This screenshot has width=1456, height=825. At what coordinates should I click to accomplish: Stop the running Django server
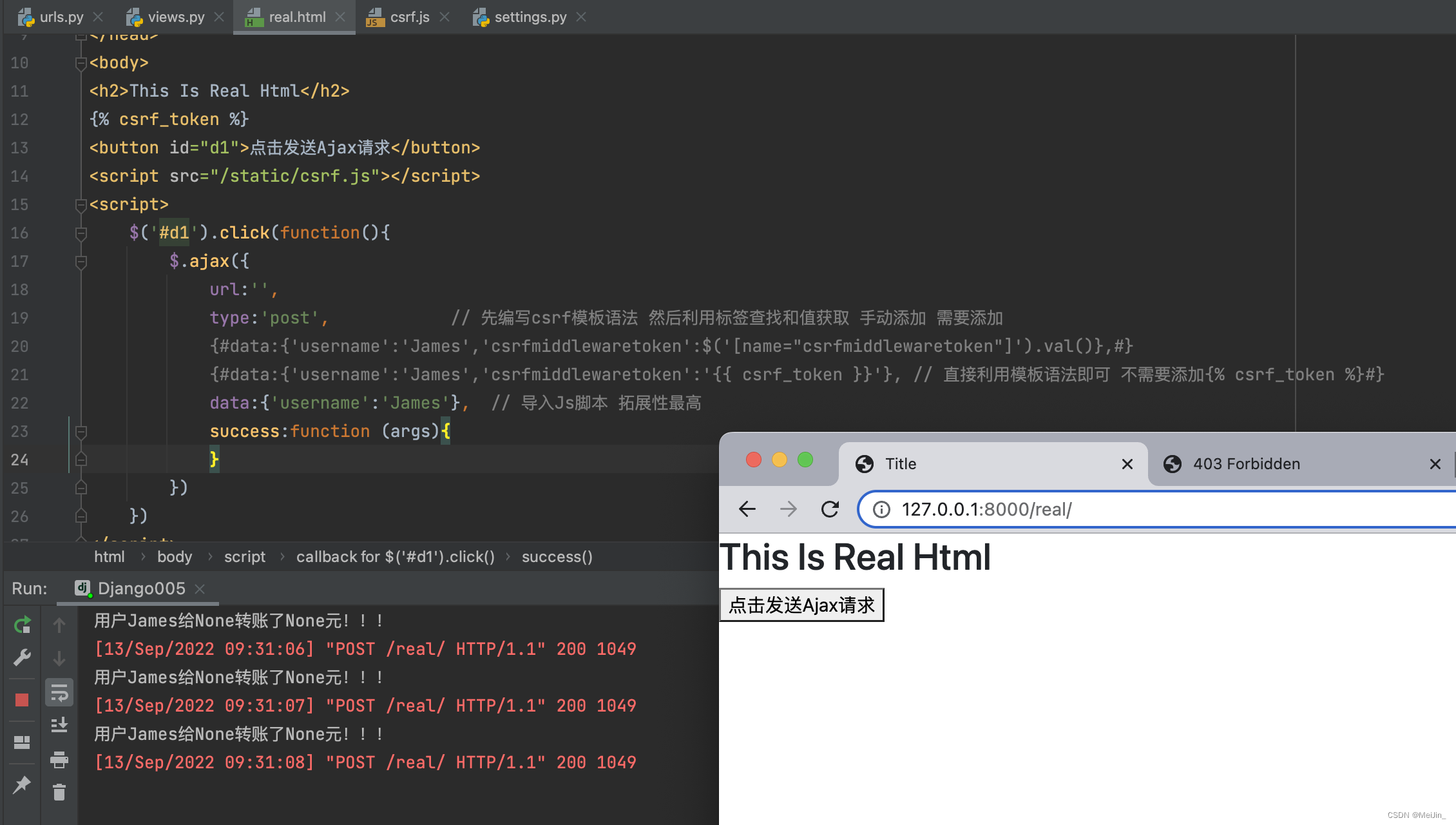[22, 700]
